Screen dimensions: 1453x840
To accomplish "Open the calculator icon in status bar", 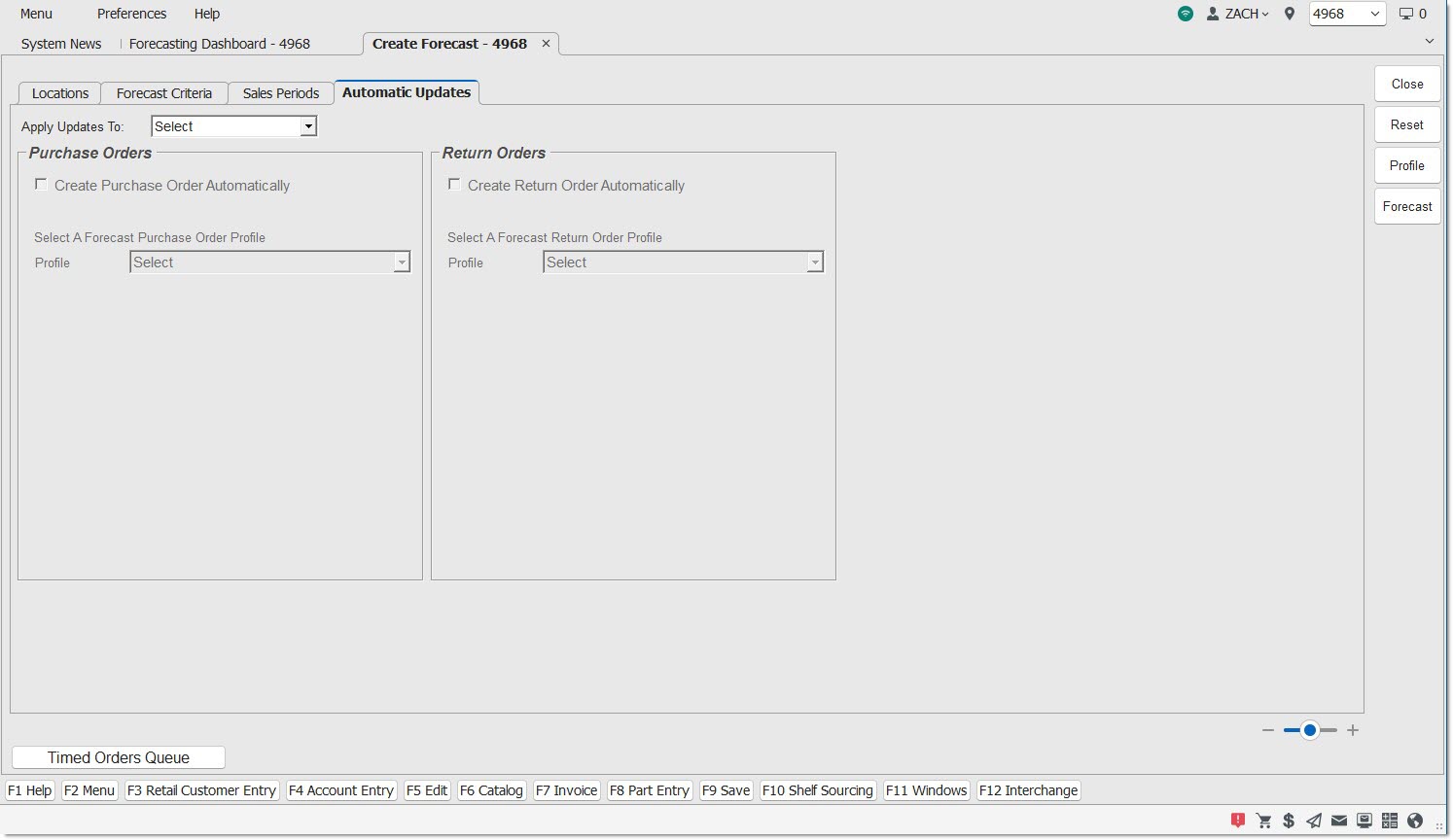I will pos(1390,821).
